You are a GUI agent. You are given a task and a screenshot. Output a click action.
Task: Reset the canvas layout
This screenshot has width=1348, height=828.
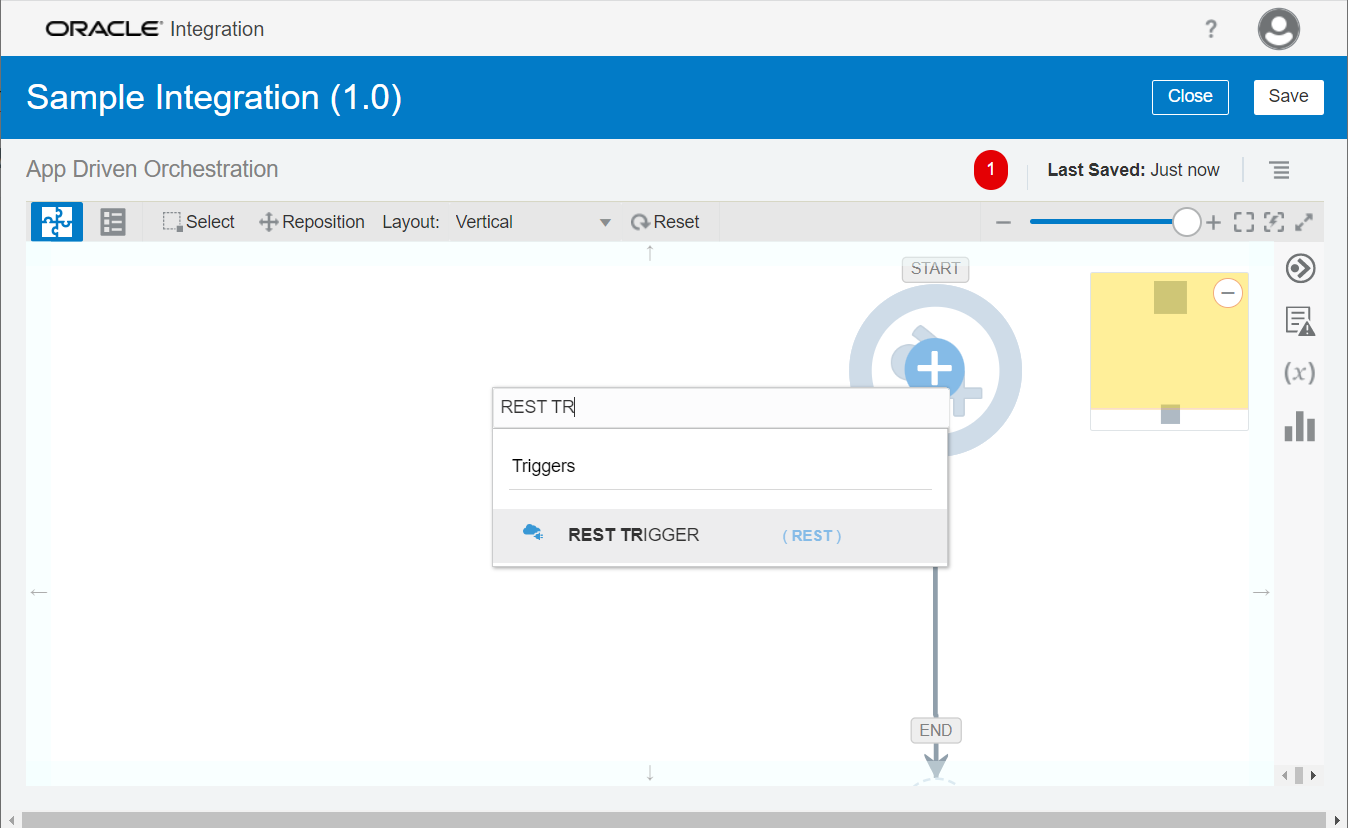[x=665, y=222]
